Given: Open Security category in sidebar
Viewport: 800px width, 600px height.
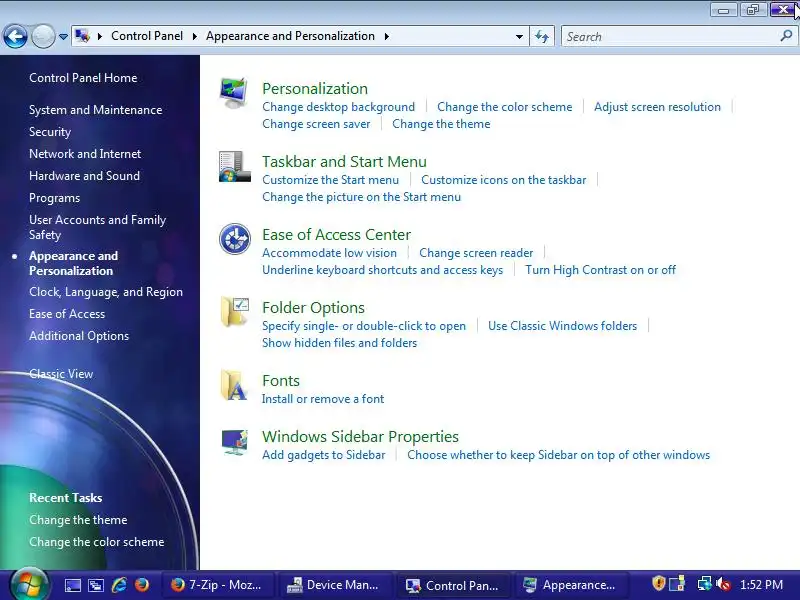Looking at the screenshot, I should pos(50,132).
